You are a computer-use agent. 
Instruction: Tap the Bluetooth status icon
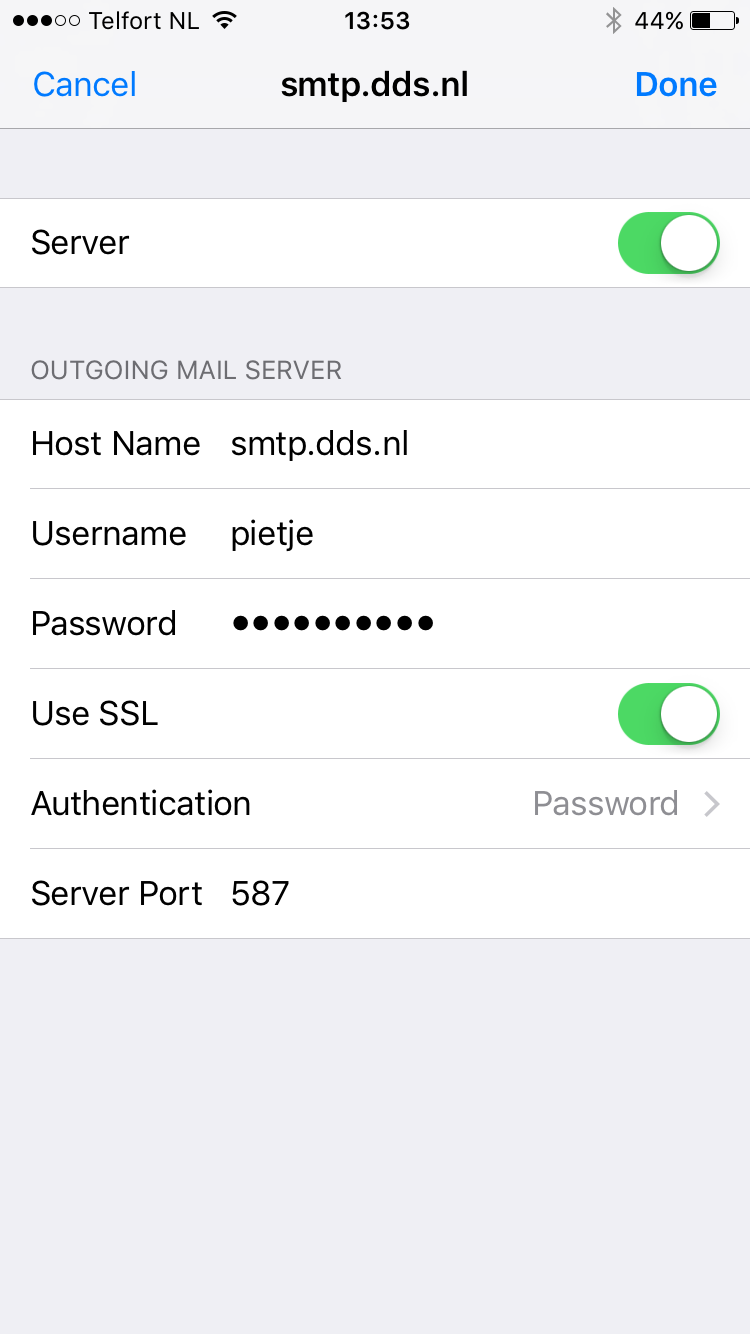(614, 20)
